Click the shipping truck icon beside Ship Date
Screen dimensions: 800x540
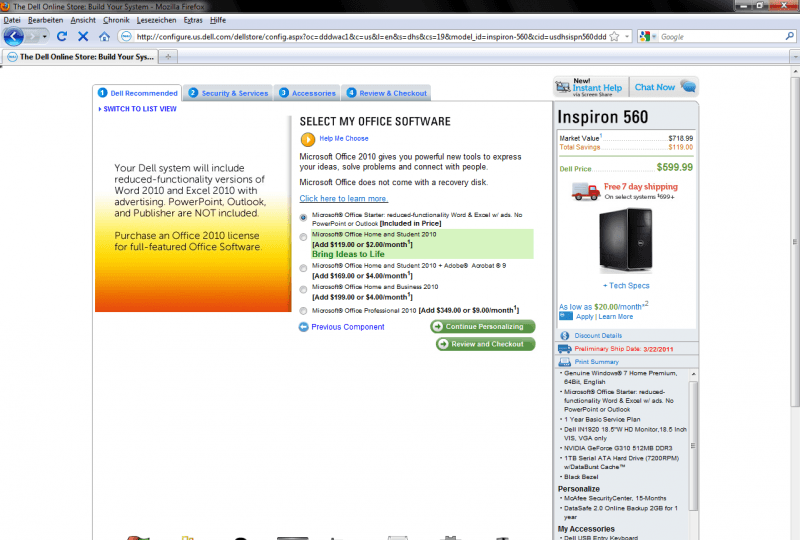[564, 349]
